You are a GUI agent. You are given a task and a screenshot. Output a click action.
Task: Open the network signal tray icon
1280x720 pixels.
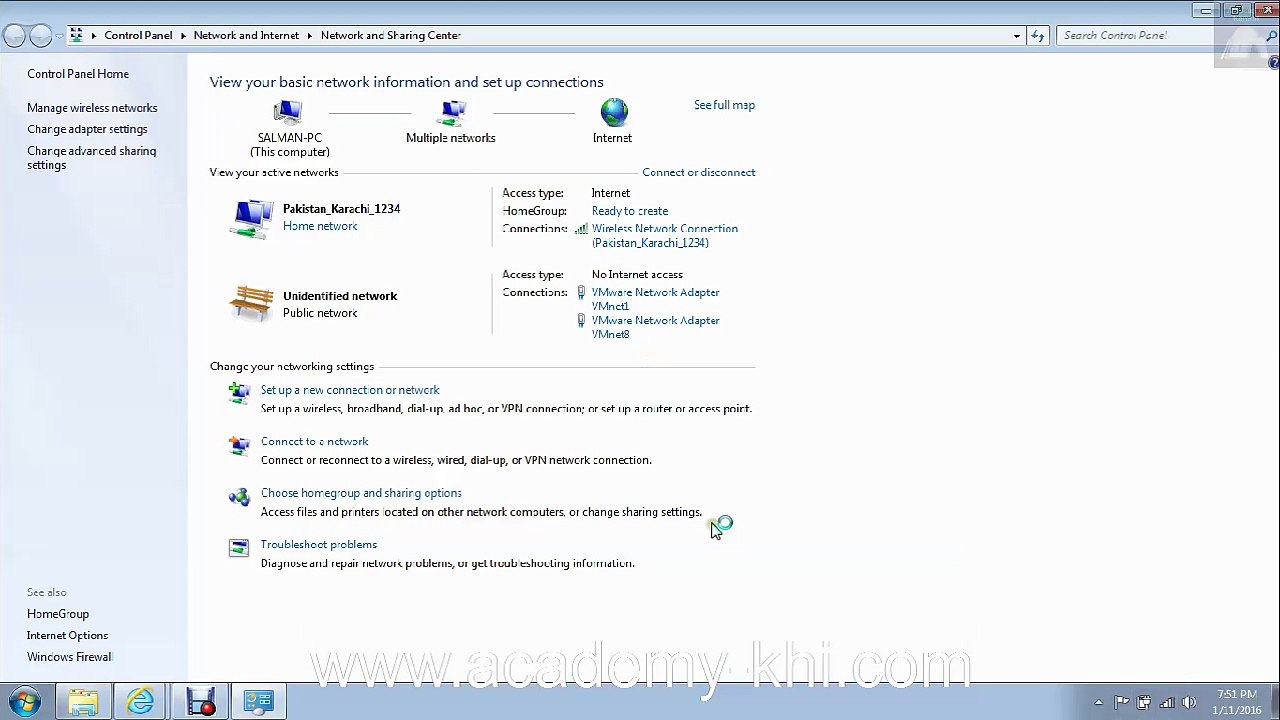pyautogui.click(x=1167, y=703)
